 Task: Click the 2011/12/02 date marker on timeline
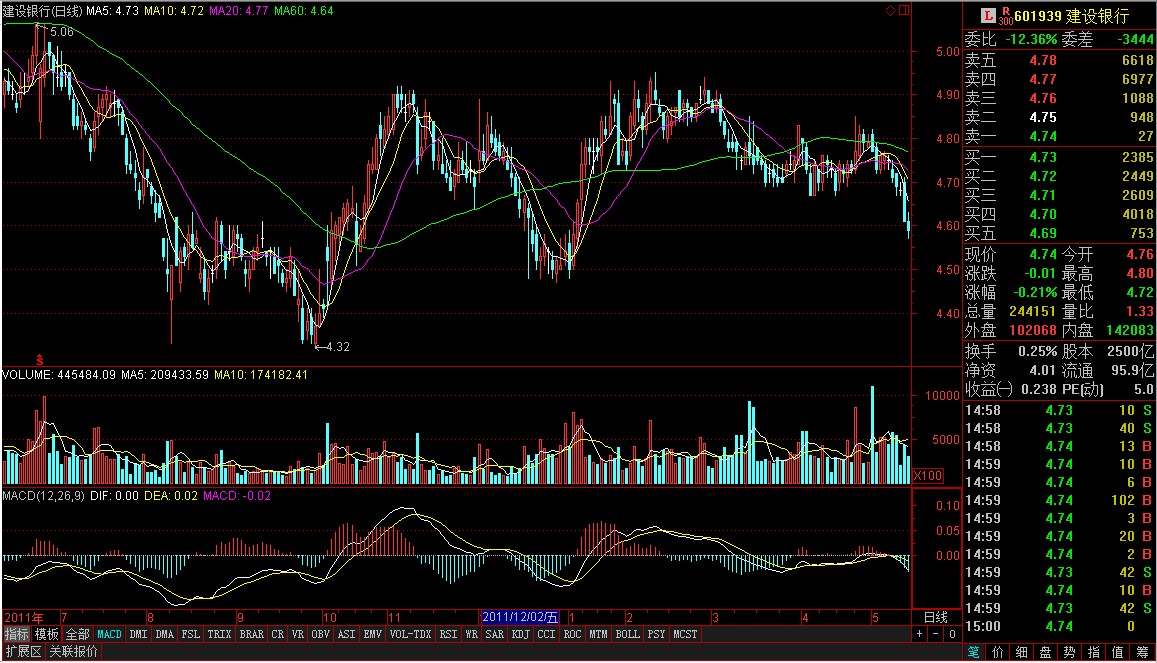pyautogui.click(x=516, y=617)
